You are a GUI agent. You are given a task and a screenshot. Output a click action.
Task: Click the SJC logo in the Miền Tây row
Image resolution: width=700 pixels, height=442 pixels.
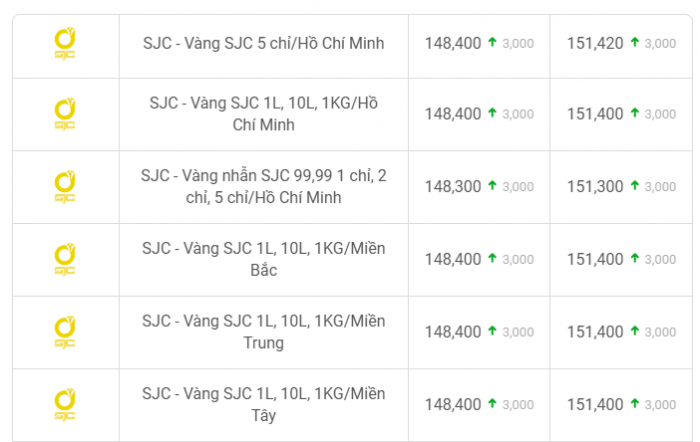click(x=65, y=405)
